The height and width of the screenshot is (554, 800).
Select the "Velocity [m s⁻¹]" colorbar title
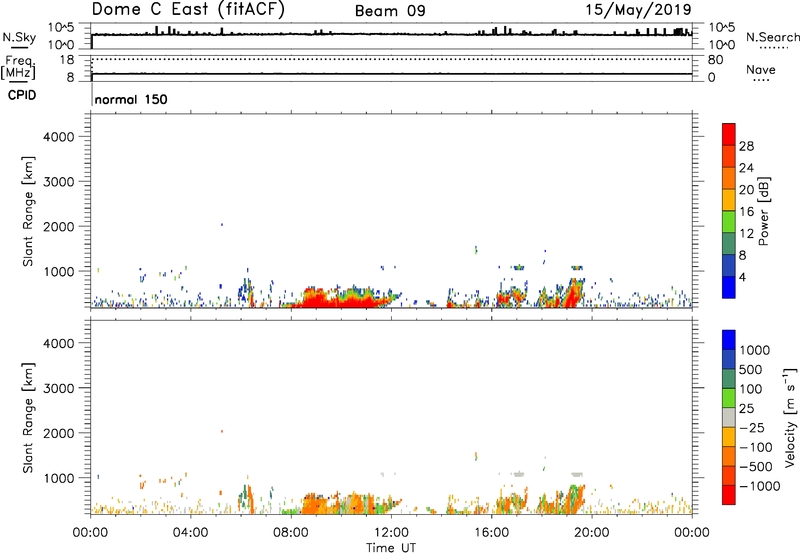click(790, 417)
